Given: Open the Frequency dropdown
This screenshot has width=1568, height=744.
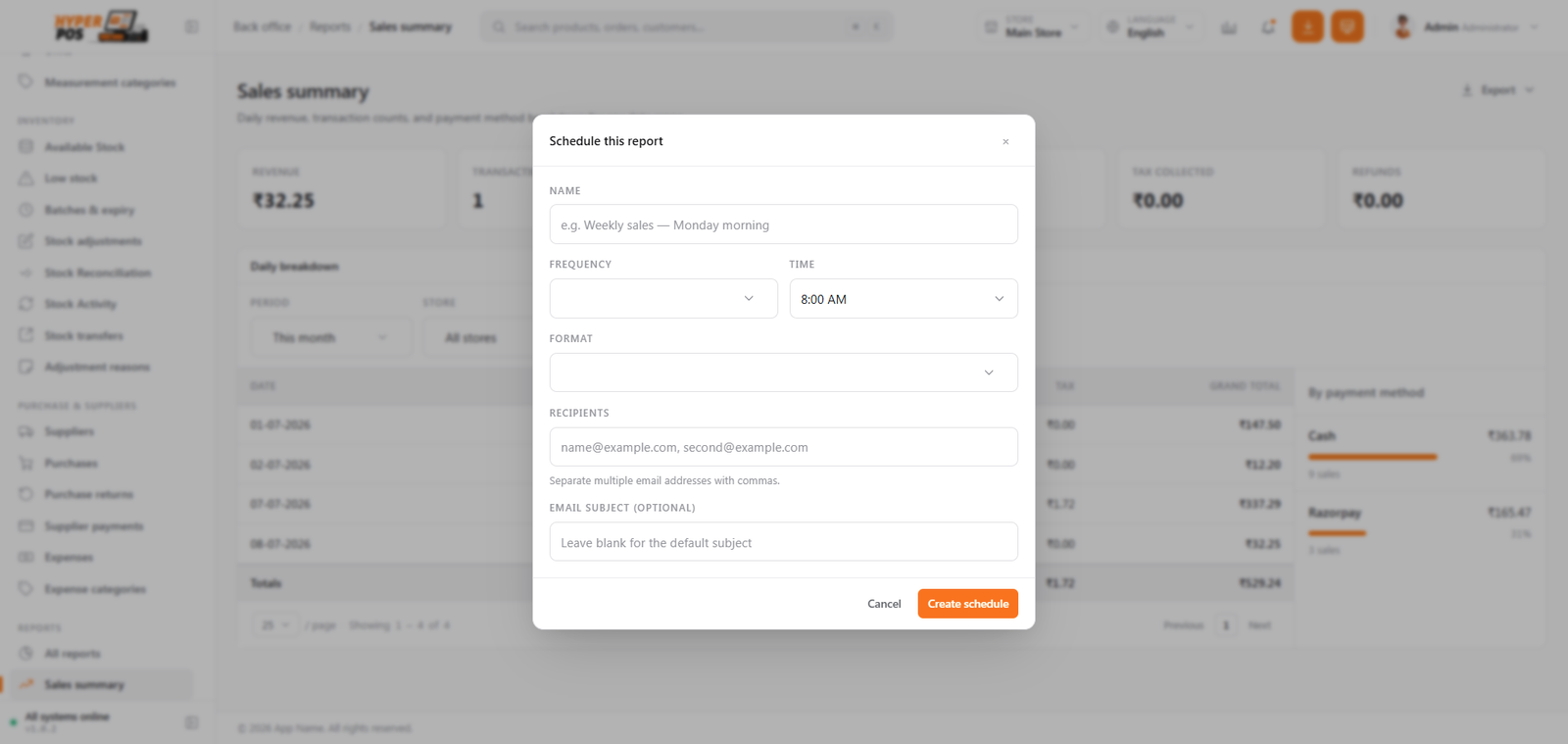Looking at the screenshot, I should (x=663, y=299).
